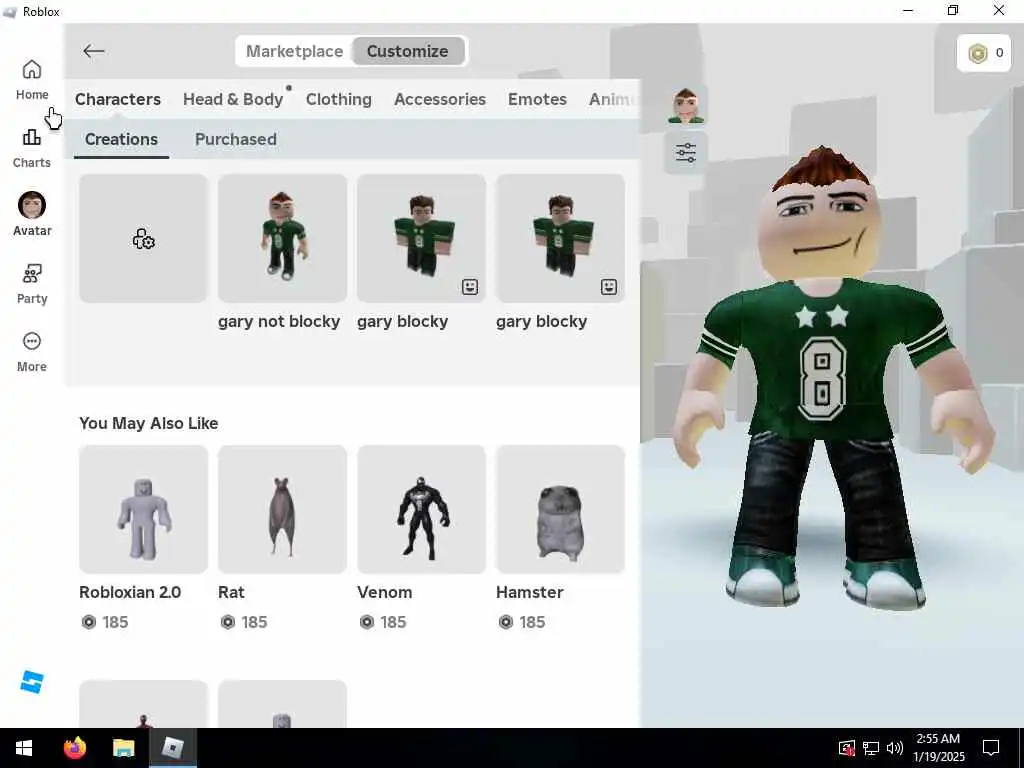
Task: Open the volume control in system tray
Action: 895,748
